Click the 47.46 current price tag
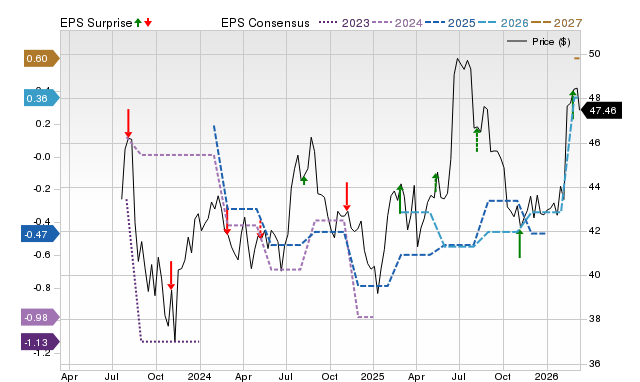This screenshot has width=640, height=382. pyautogui.click(x=601, y=111)
